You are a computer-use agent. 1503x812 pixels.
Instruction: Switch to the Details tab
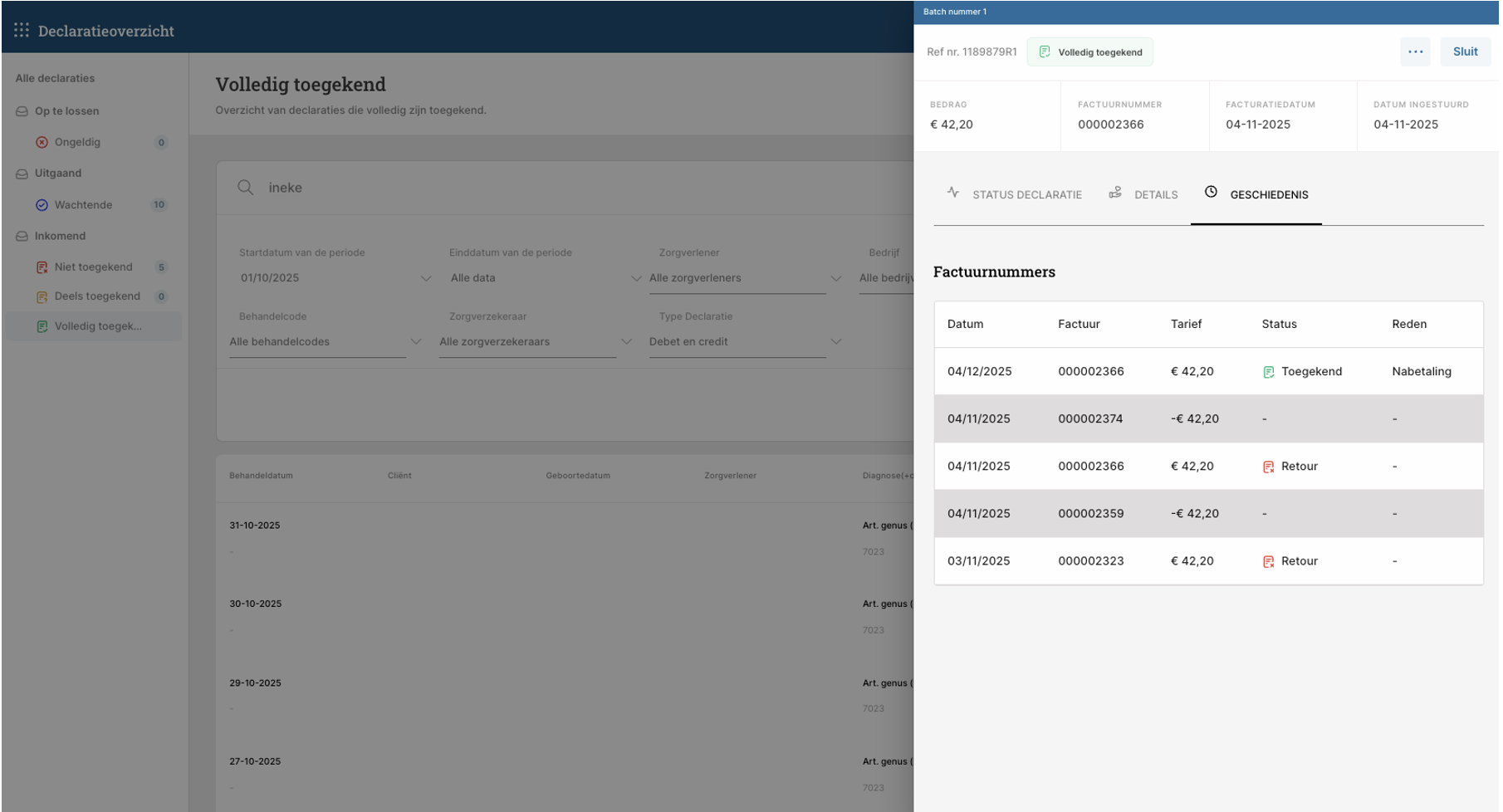pos(1144,194)
